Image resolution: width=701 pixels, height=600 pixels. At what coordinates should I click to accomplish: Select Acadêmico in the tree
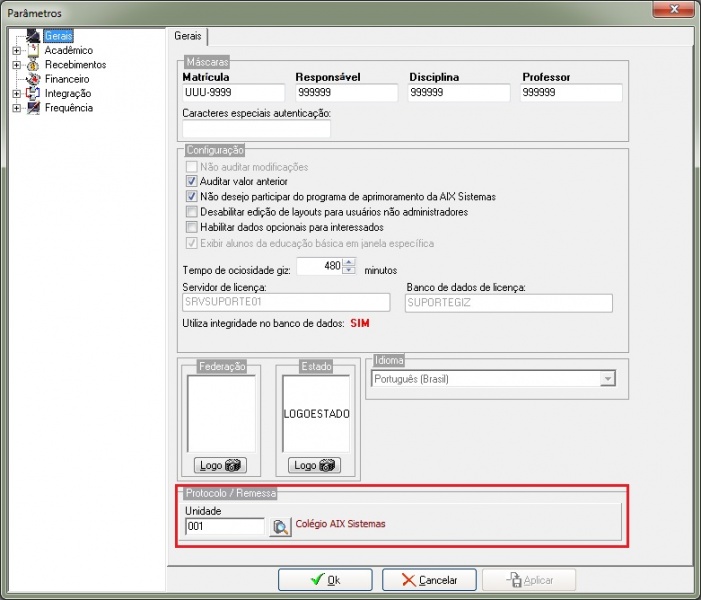pos(68,50)
